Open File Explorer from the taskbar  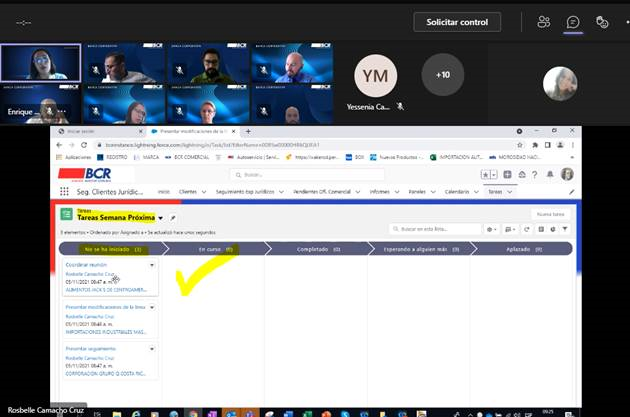(x=117, y=414)
